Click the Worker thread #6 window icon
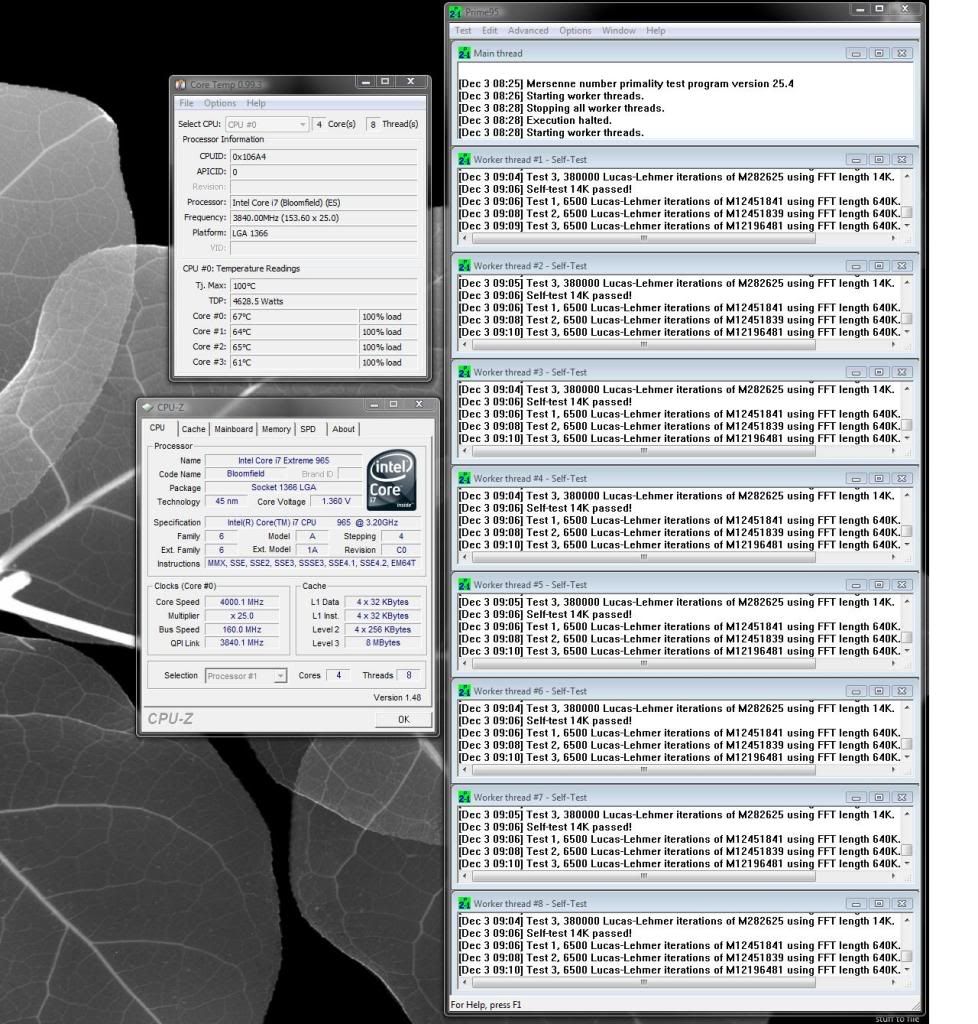 coord(464,691)
